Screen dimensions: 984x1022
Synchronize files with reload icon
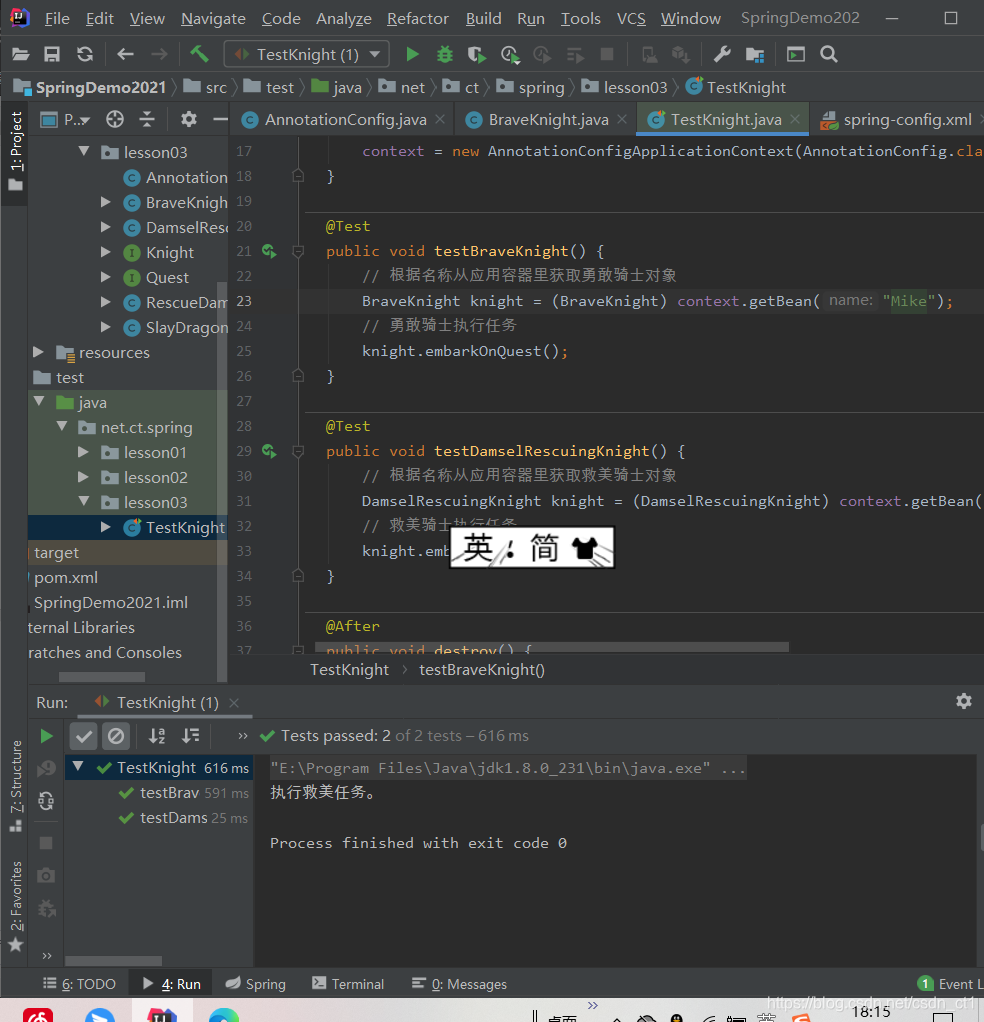(85, 54)
